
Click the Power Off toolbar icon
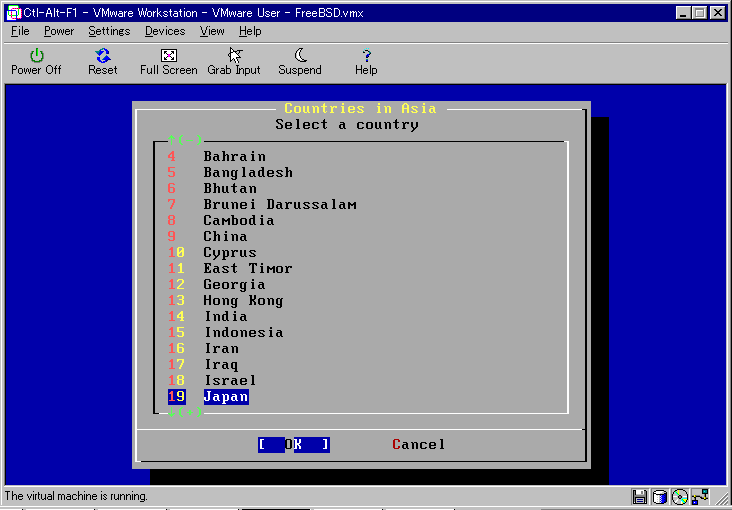pyautogui.click(x=36, y=62)
